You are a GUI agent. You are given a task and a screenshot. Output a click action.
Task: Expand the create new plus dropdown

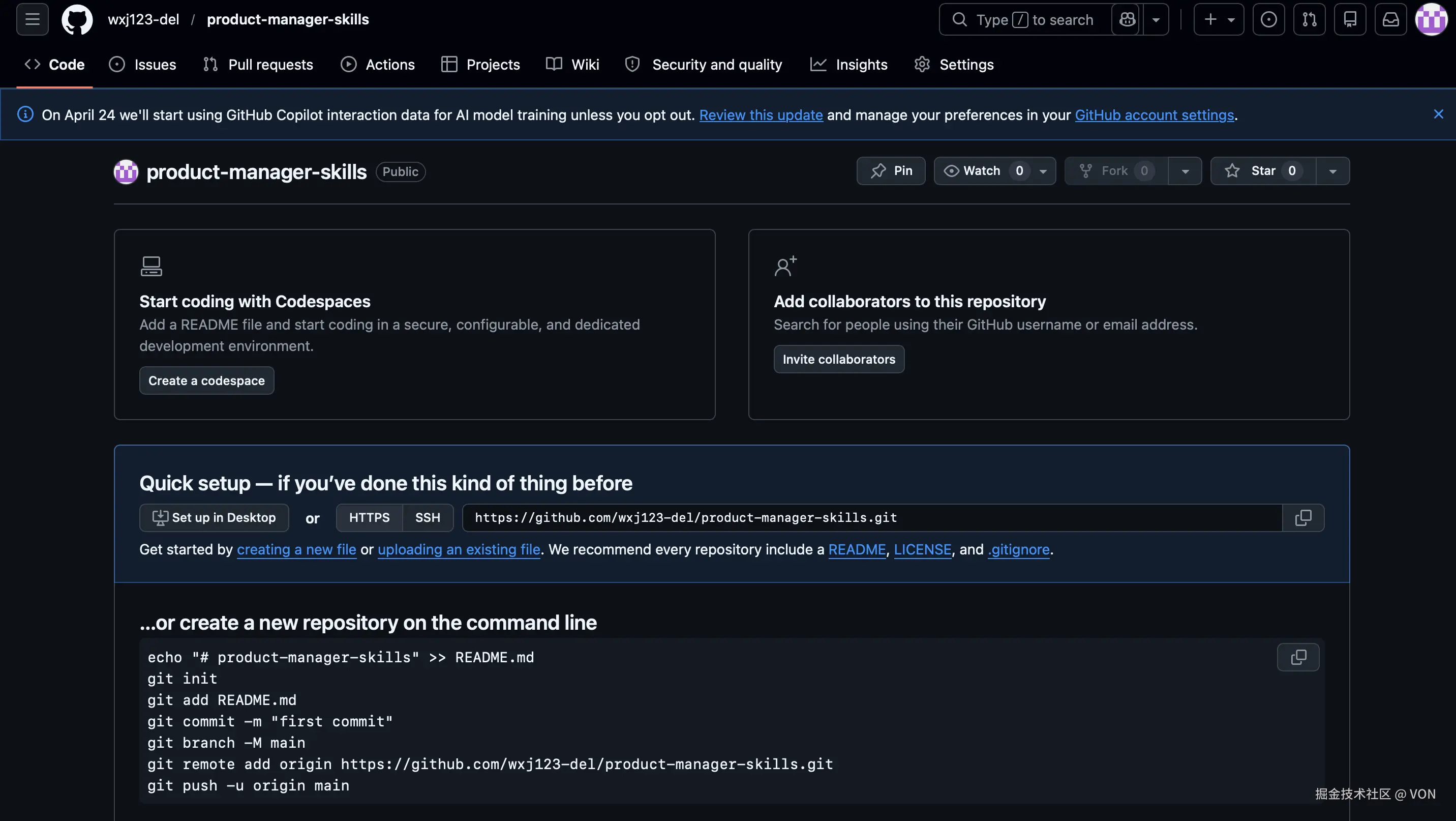[1219, 19]
